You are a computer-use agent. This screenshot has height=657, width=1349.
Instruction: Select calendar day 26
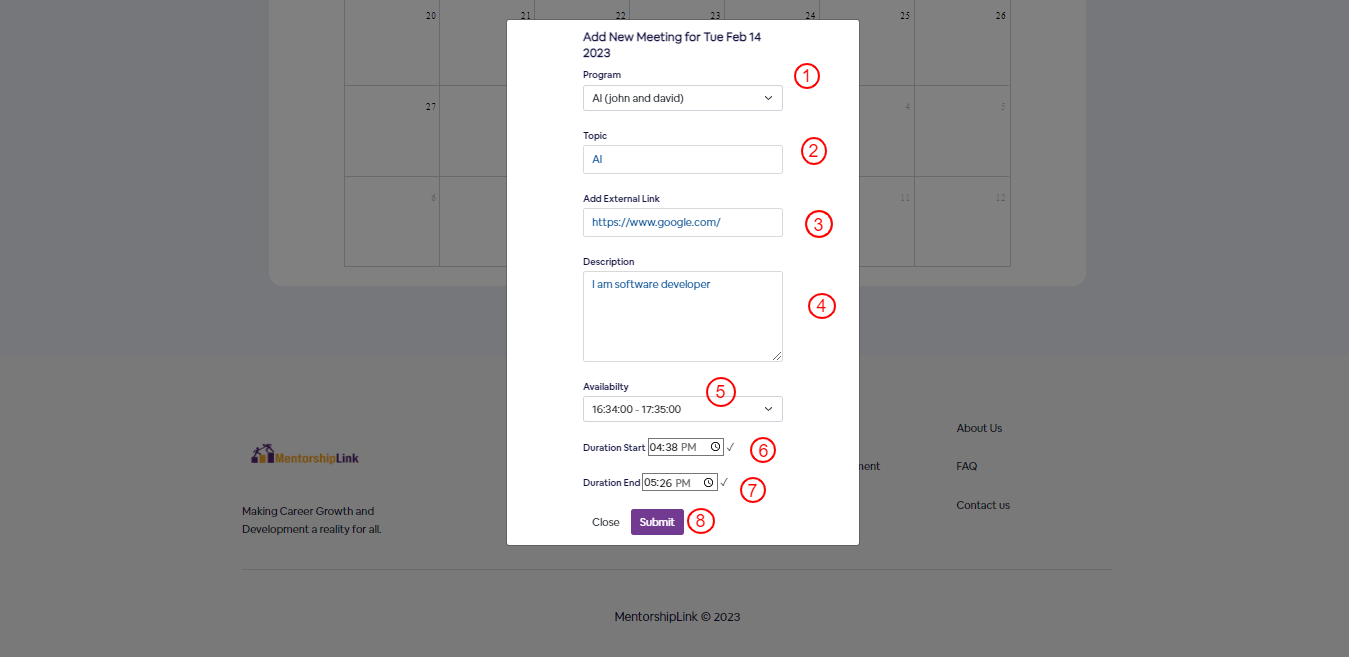pyautogui.click(x=962, y=42)
